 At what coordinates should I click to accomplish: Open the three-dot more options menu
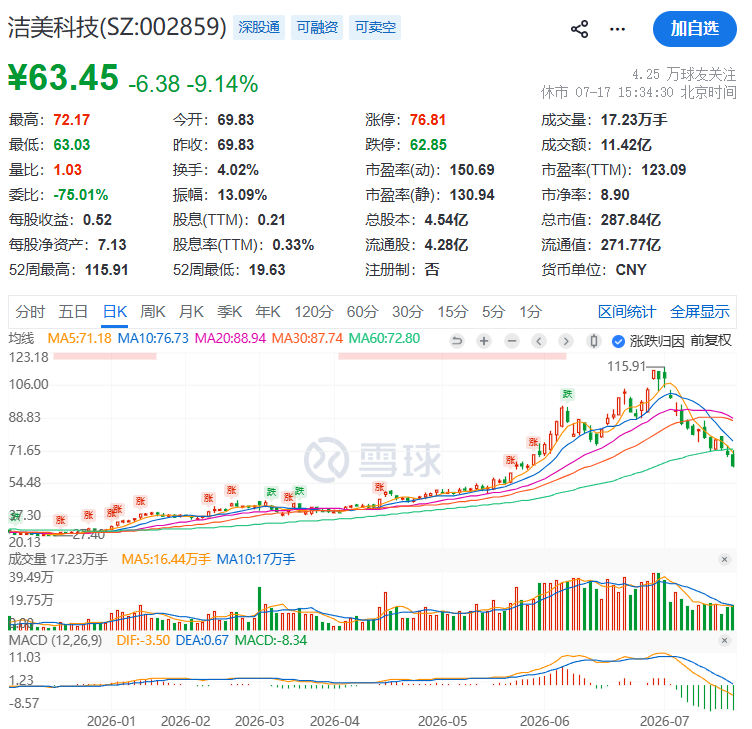pyautogui.click(x=617, y=29)
